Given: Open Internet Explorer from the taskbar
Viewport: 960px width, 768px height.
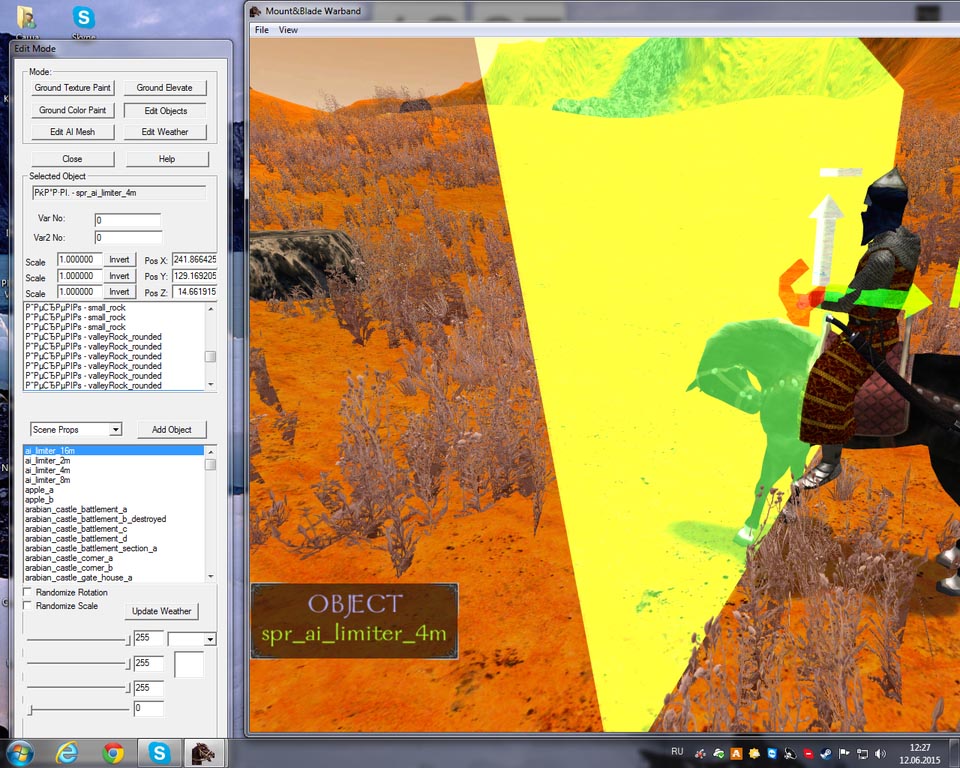Looking at the screenshot, I should pos(67,751).
